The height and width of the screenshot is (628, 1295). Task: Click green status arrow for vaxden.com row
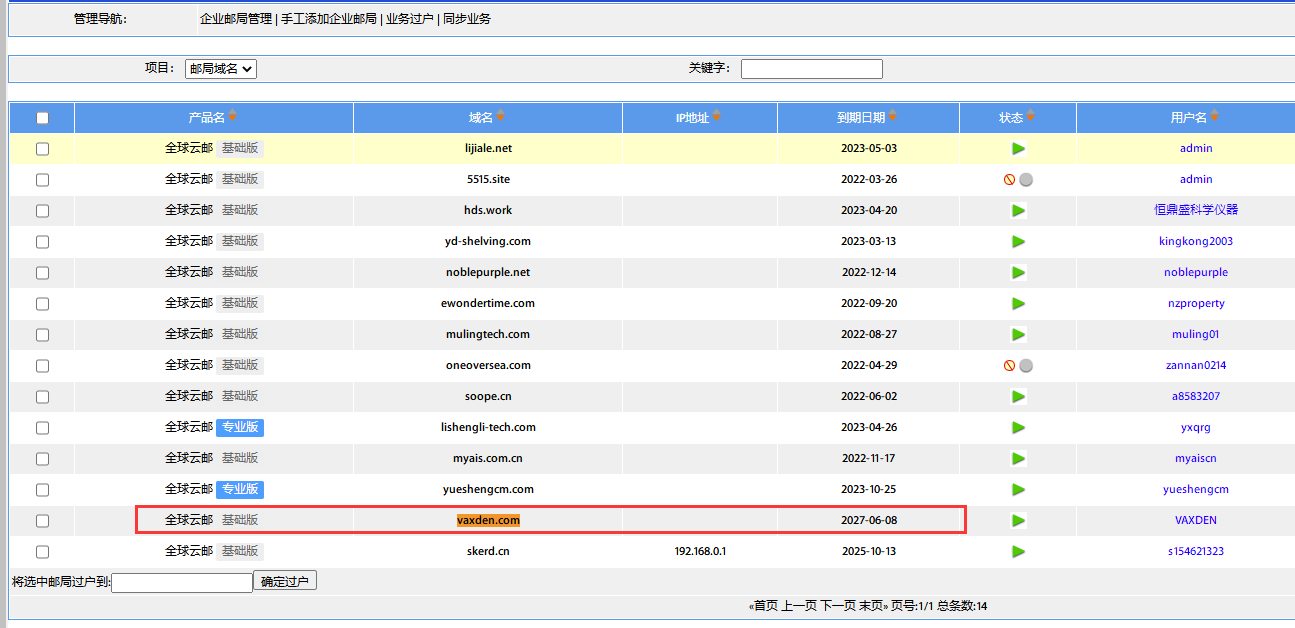[x=1018, y=521]
